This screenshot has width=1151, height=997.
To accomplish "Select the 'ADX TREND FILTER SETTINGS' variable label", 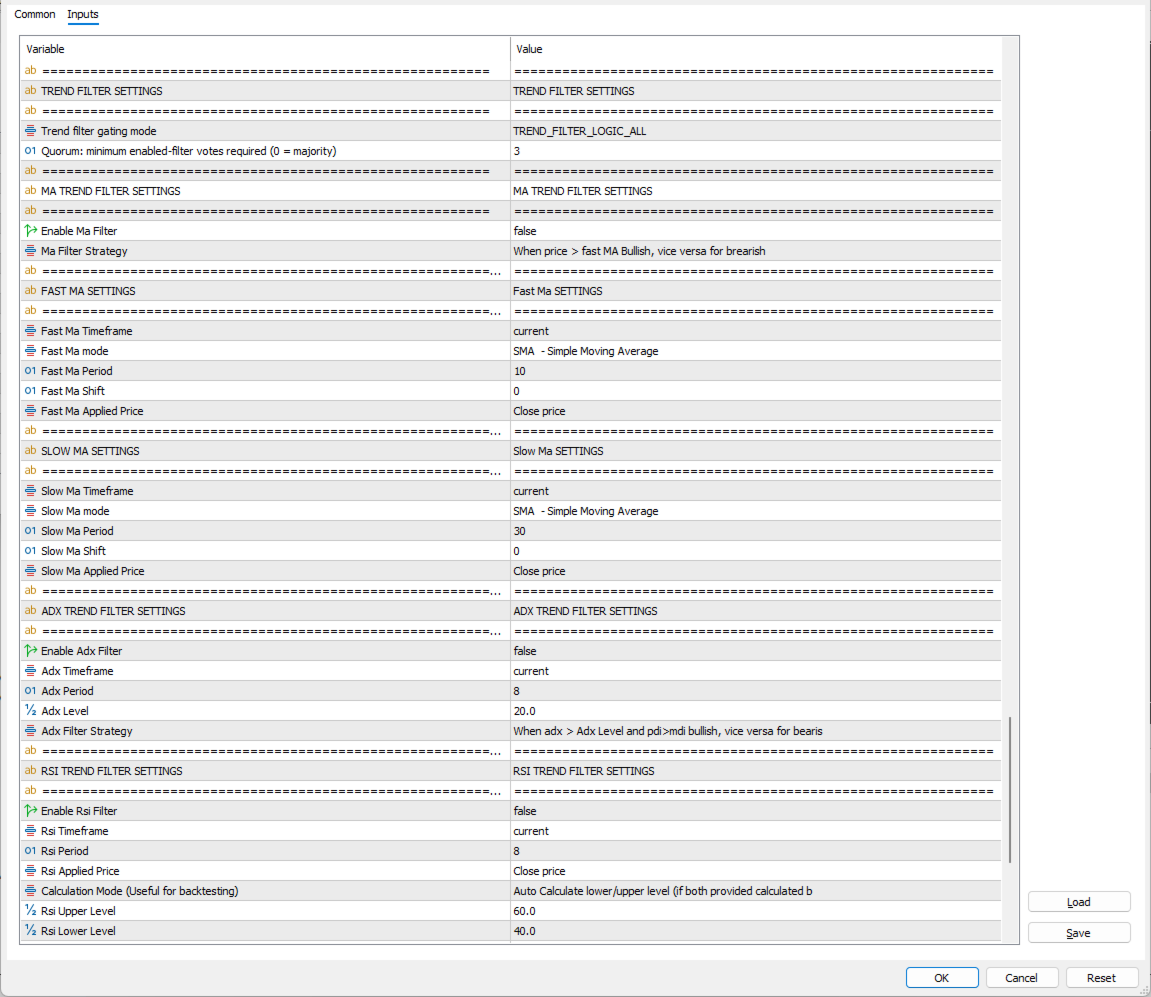I will pos(113,611).
